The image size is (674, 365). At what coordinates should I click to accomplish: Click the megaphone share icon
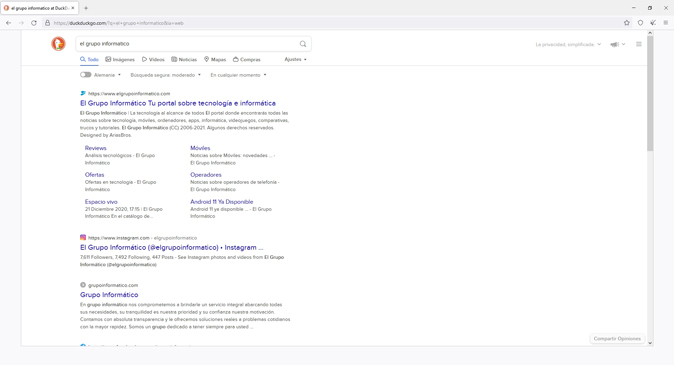coord(614,44)
